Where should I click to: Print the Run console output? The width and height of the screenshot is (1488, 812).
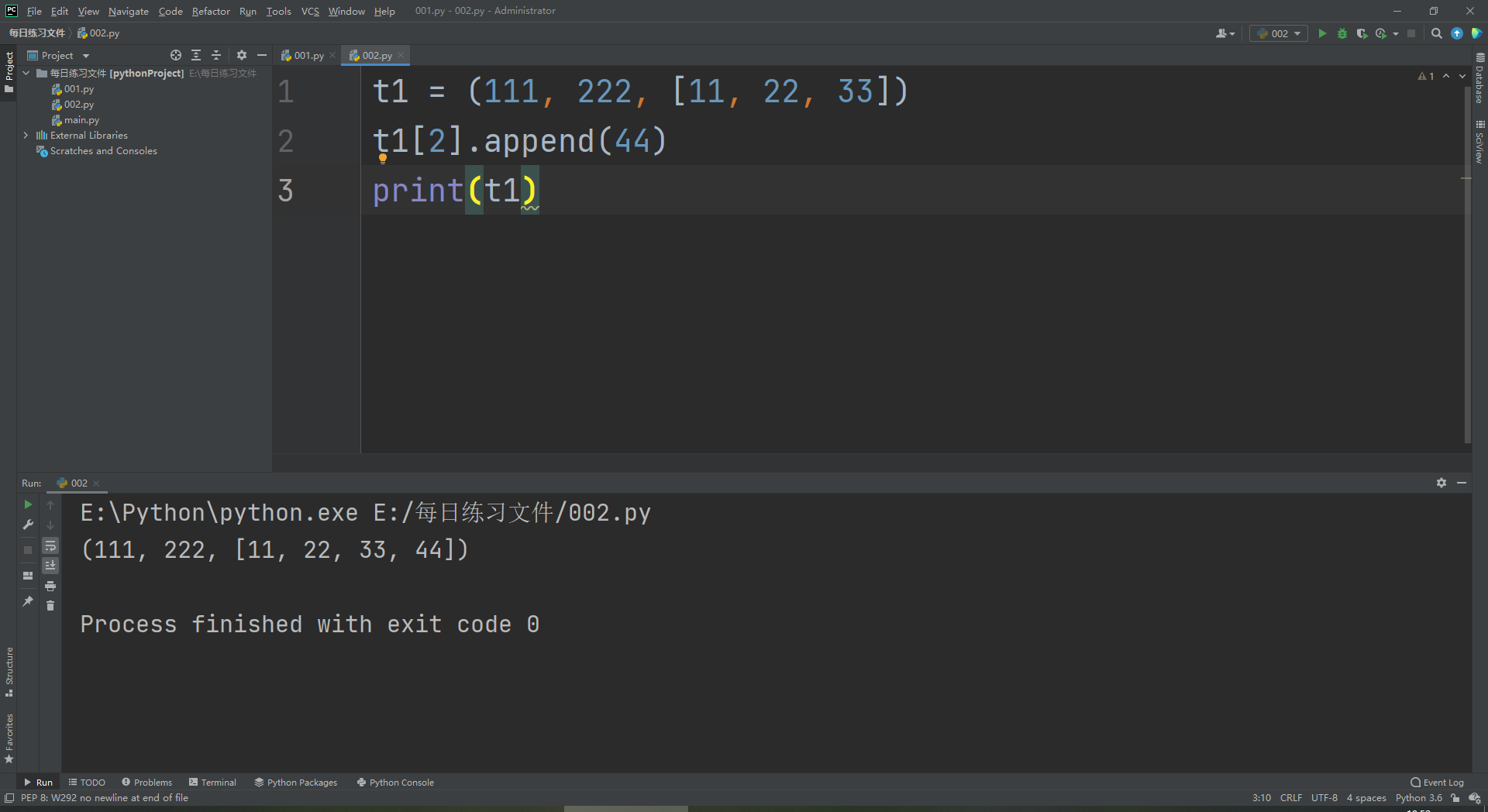(x=50, y=586)
